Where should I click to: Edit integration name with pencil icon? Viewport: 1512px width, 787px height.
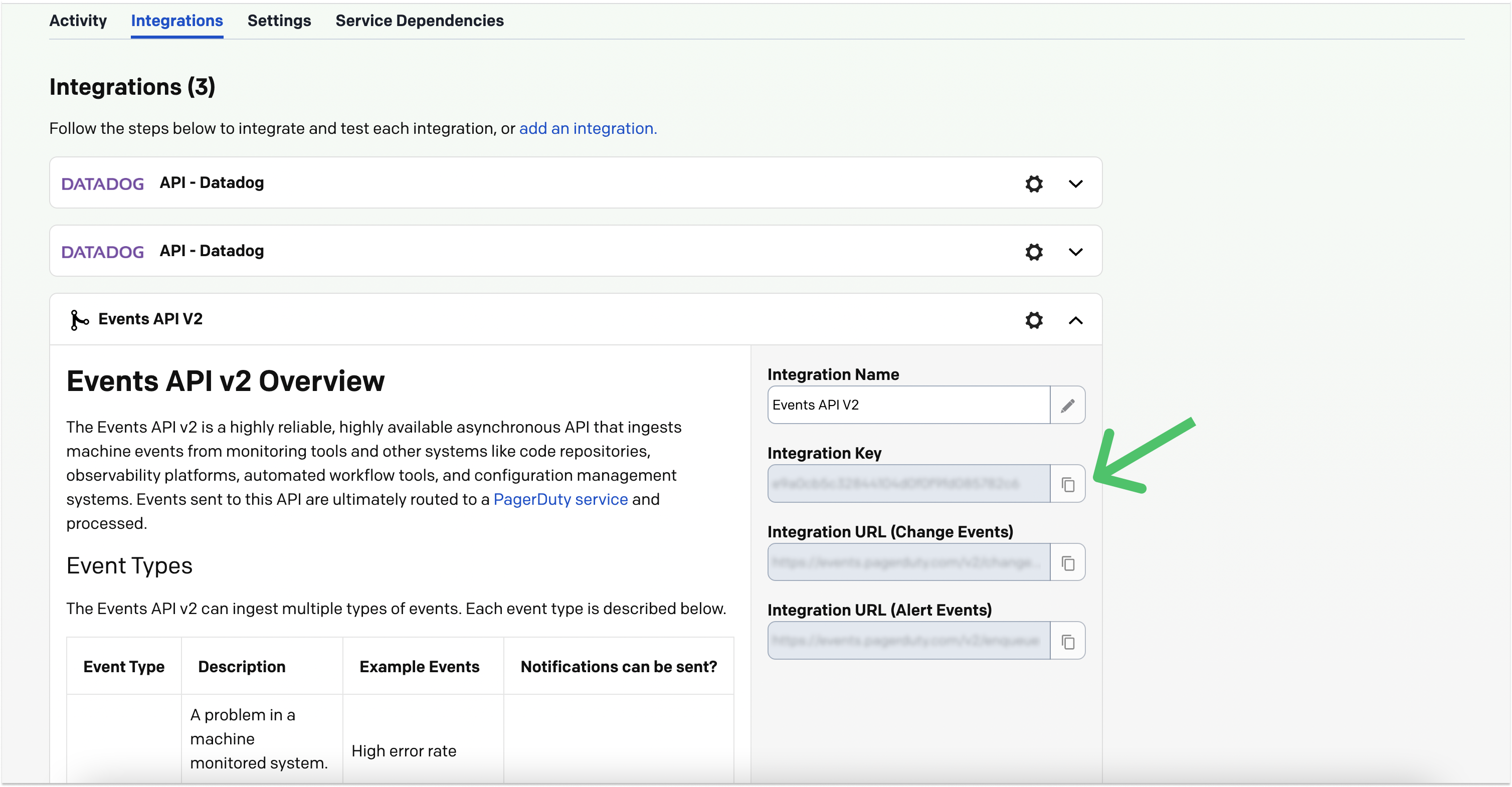point(1068,405)
